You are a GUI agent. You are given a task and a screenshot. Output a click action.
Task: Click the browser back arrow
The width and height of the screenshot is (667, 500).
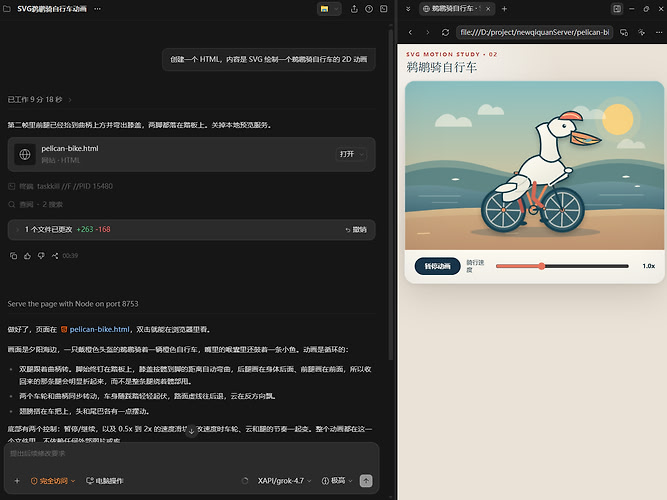pos(410,32)
